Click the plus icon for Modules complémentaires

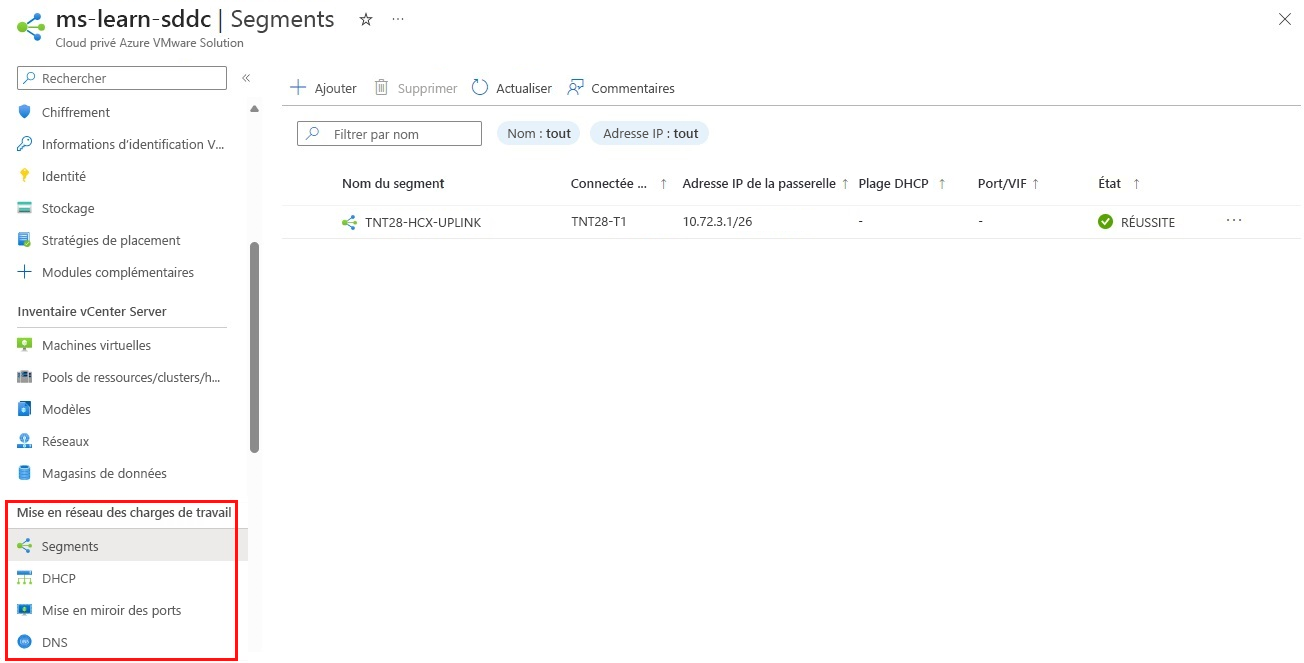(x=25, y=272)
